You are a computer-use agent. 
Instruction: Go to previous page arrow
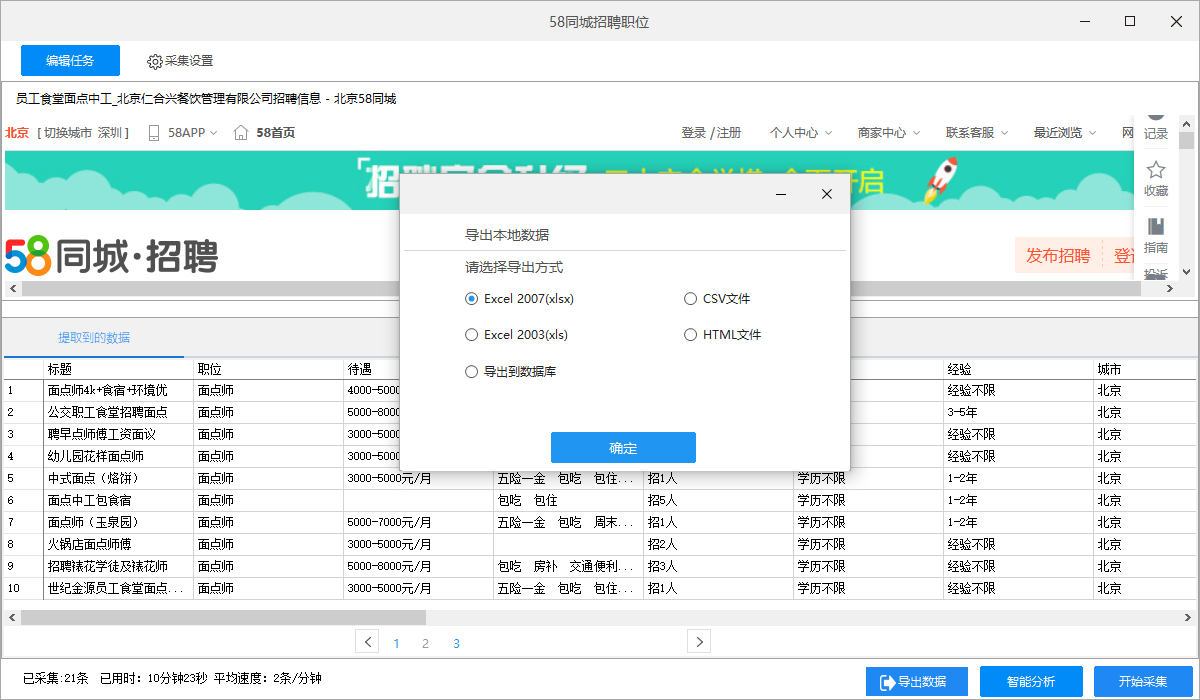click(368, 642)
